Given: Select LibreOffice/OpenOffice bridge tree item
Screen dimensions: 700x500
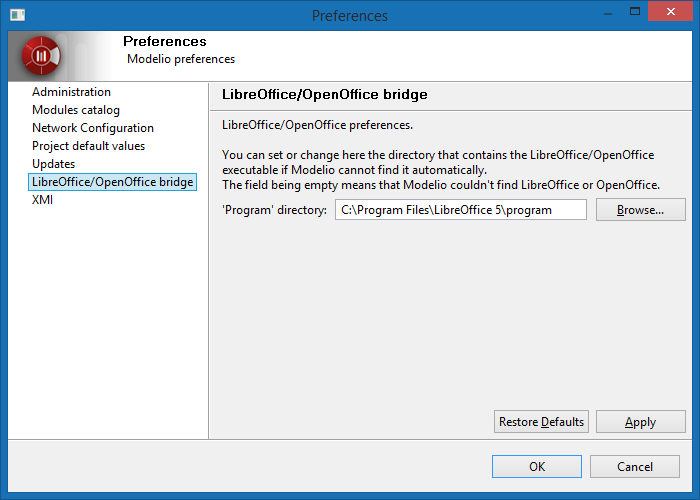Looking at the screenshot, I should (113, 182).
